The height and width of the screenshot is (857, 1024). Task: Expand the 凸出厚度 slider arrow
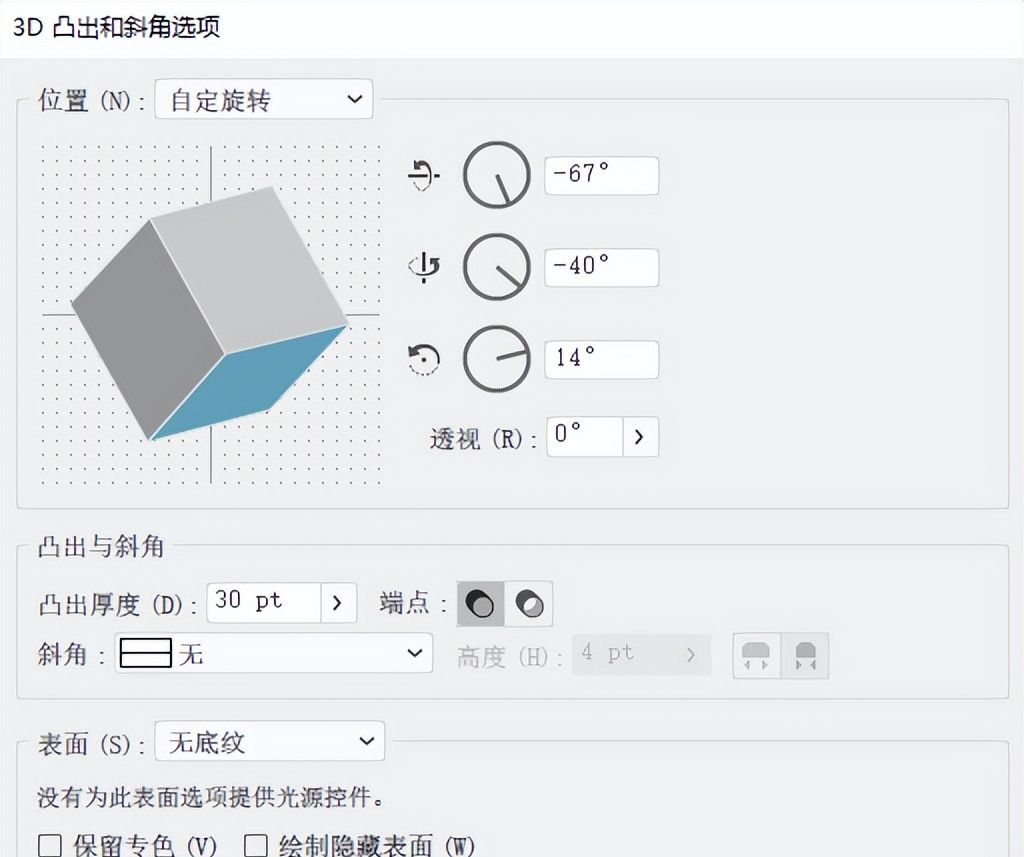pos(338,602)
